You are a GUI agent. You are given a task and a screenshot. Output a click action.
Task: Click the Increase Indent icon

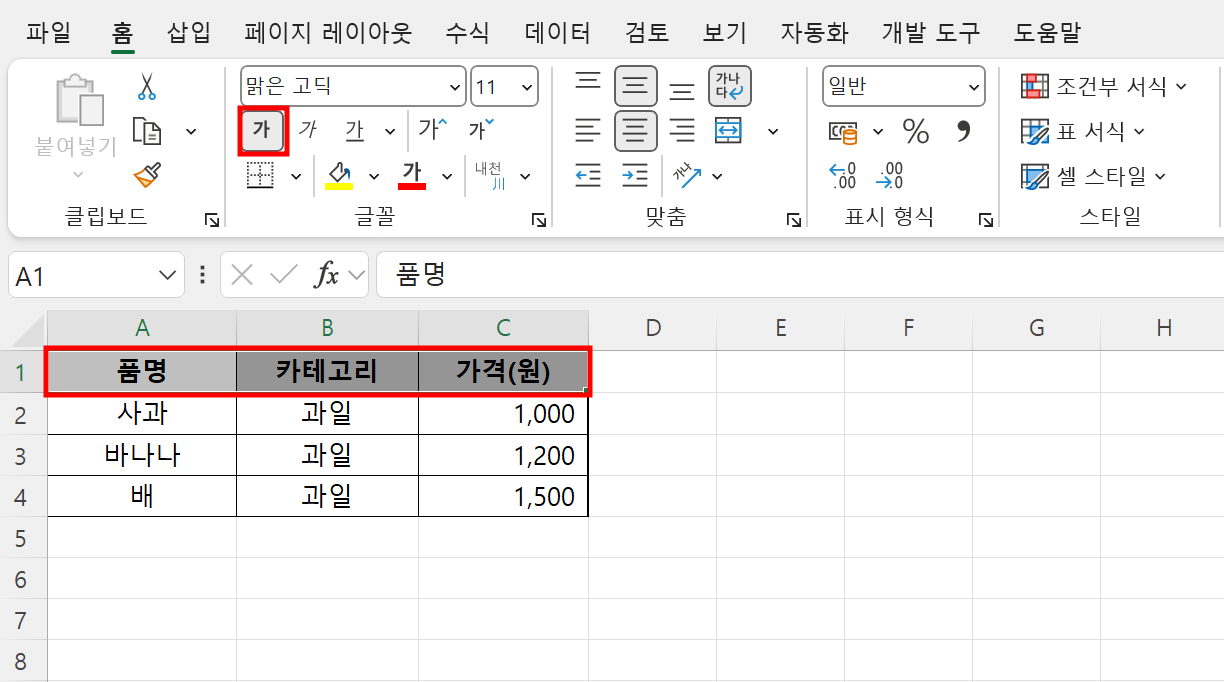pyautogui.click(x=635, y=176)
